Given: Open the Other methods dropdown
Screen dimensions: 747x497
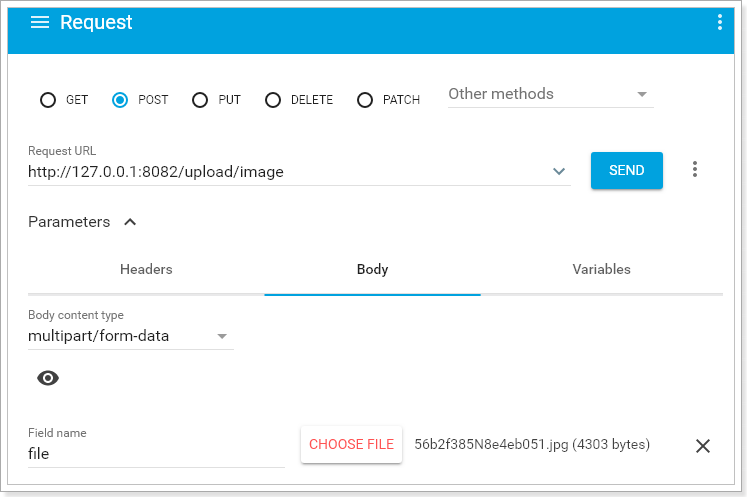Looking at the screenshot, I should tap(548, 94).
